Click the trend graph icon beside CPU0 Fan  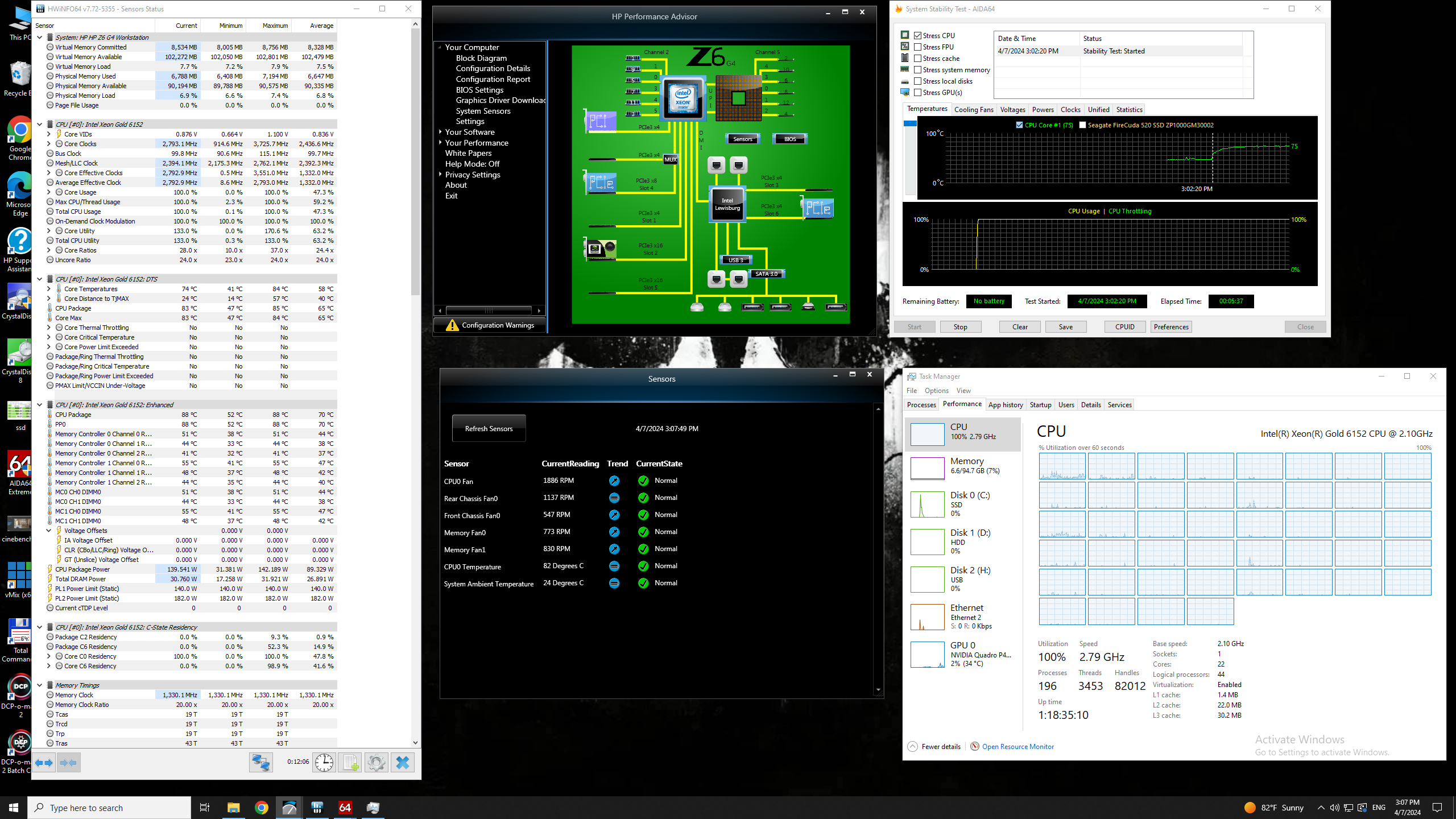(614, 481)
